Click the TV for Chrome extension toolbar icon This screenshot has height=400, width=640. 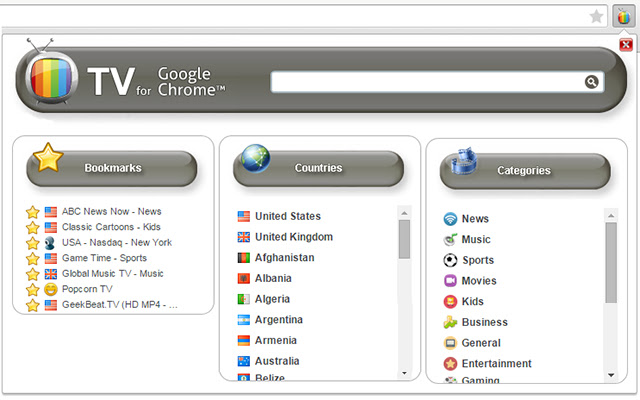(623, 17)
